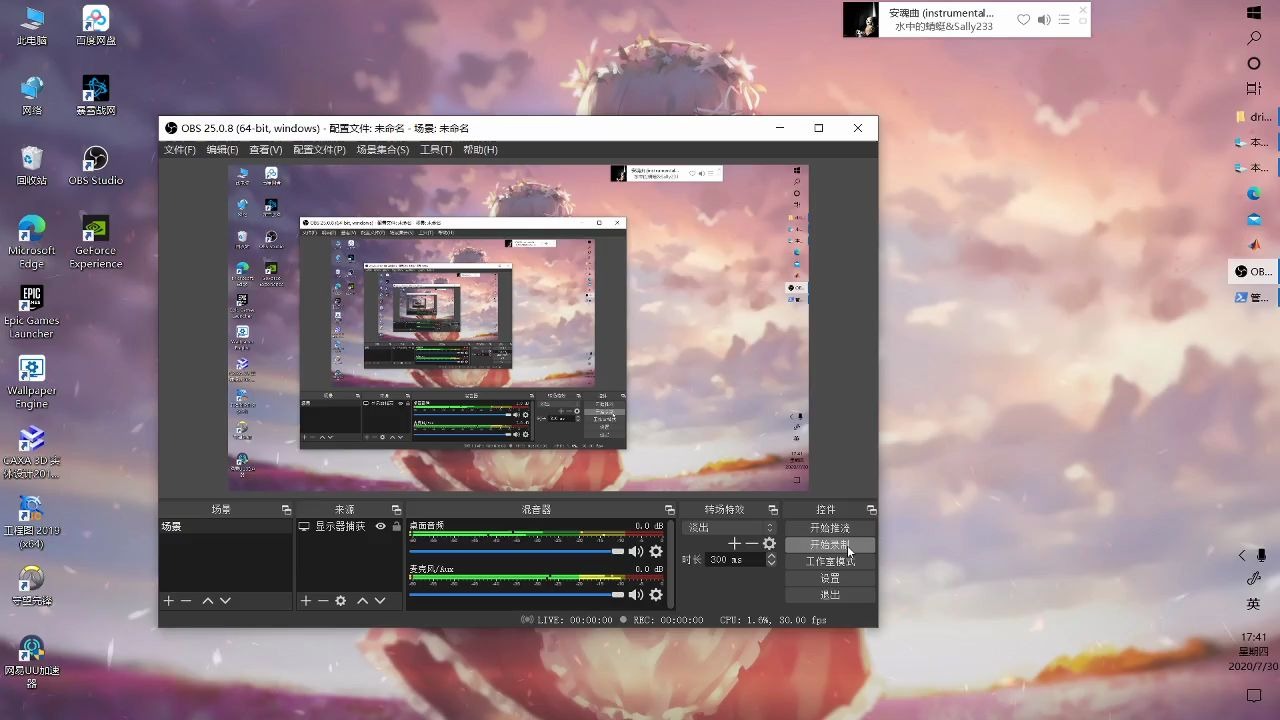Click 开始推流 start streaming button
1280x720 pixels.
point(830,528)
